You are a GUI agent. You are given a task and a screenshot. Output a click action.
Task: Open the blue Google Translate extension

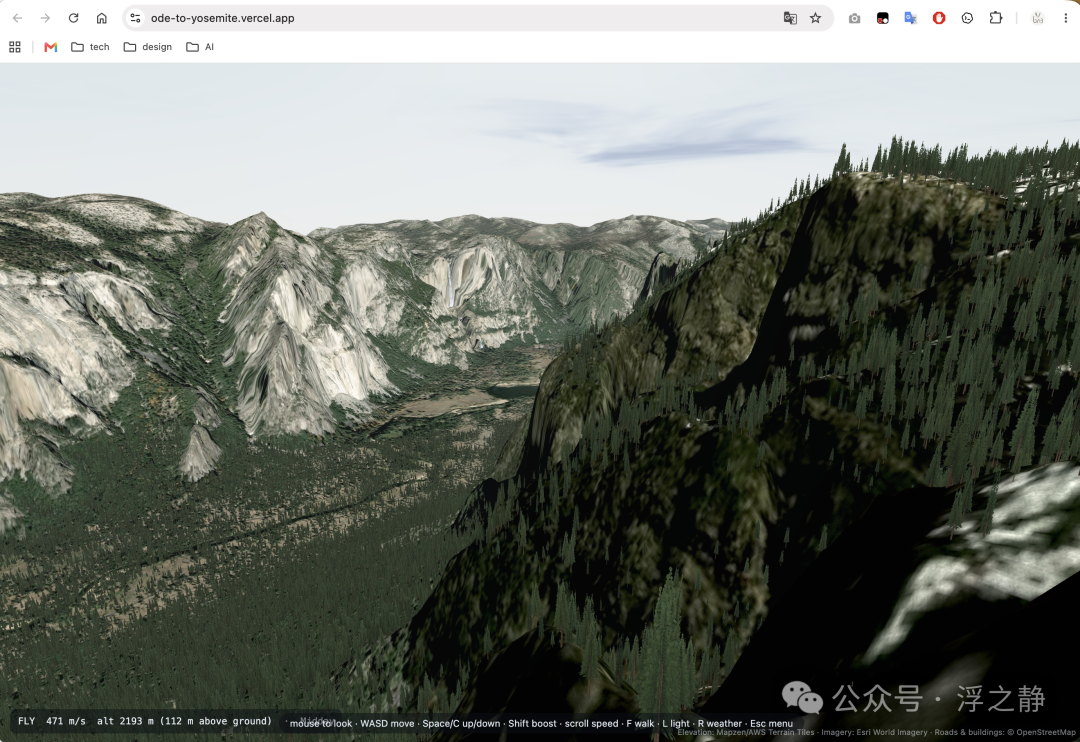click(x=911, y=19)
